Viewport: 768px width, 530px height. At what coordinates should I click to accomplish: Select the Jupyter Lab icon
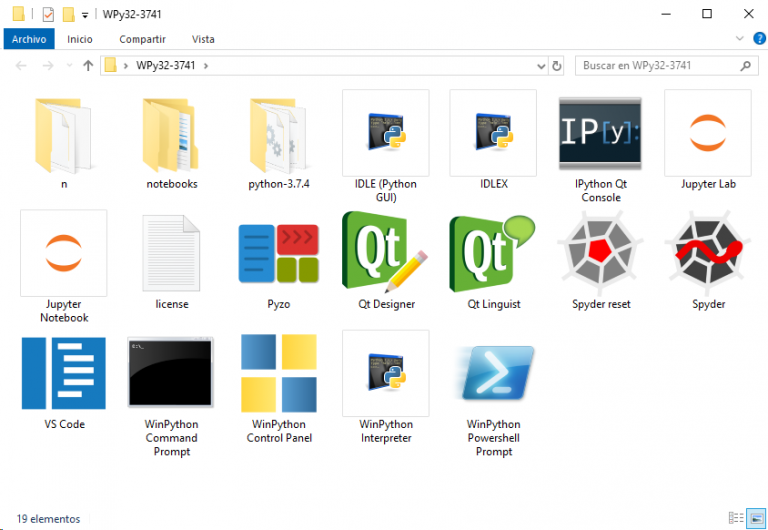point(708,133)
